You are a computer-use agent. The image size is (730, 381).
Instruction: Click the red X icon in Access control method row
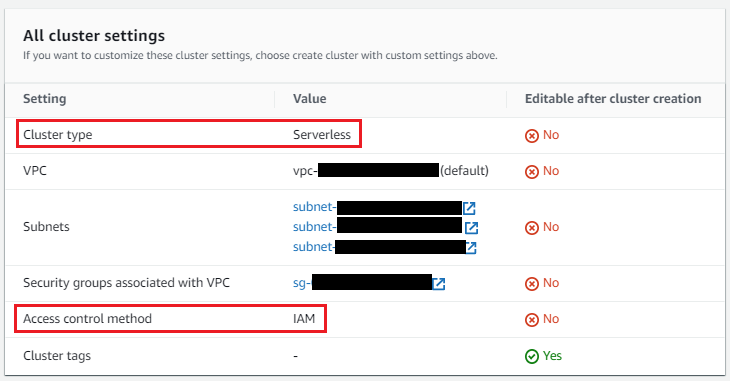[x=532, y=320]
